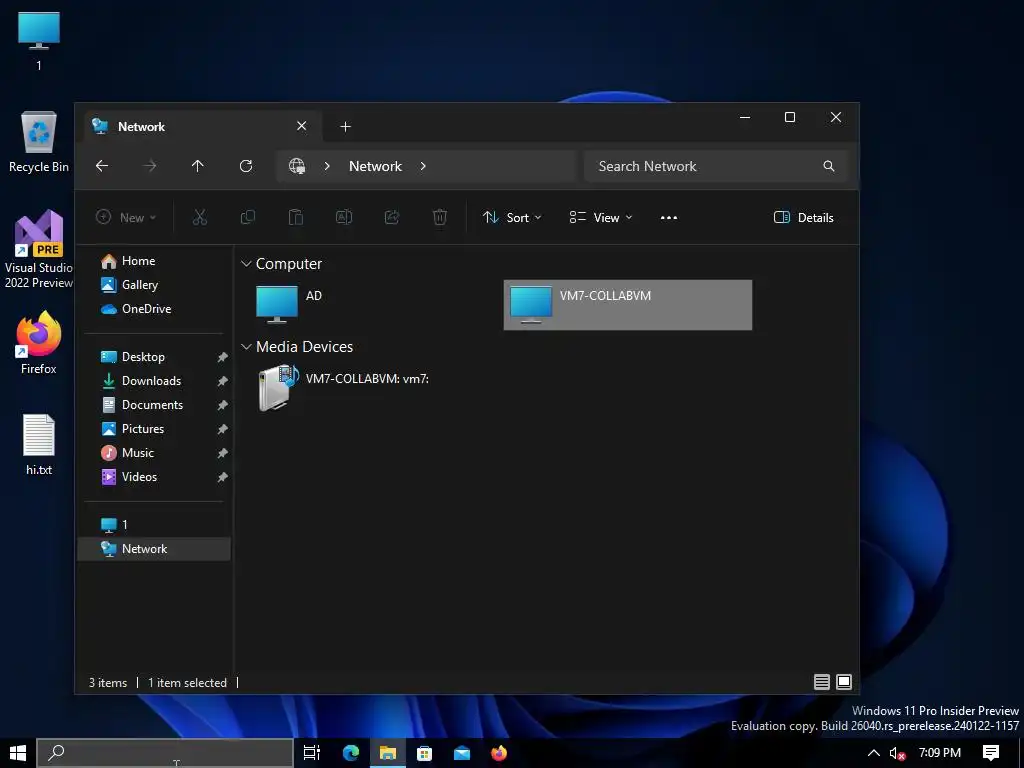Viewport: 1024px width, 768px height.
Task: Click the Network tab title
Action: [141, 127]
